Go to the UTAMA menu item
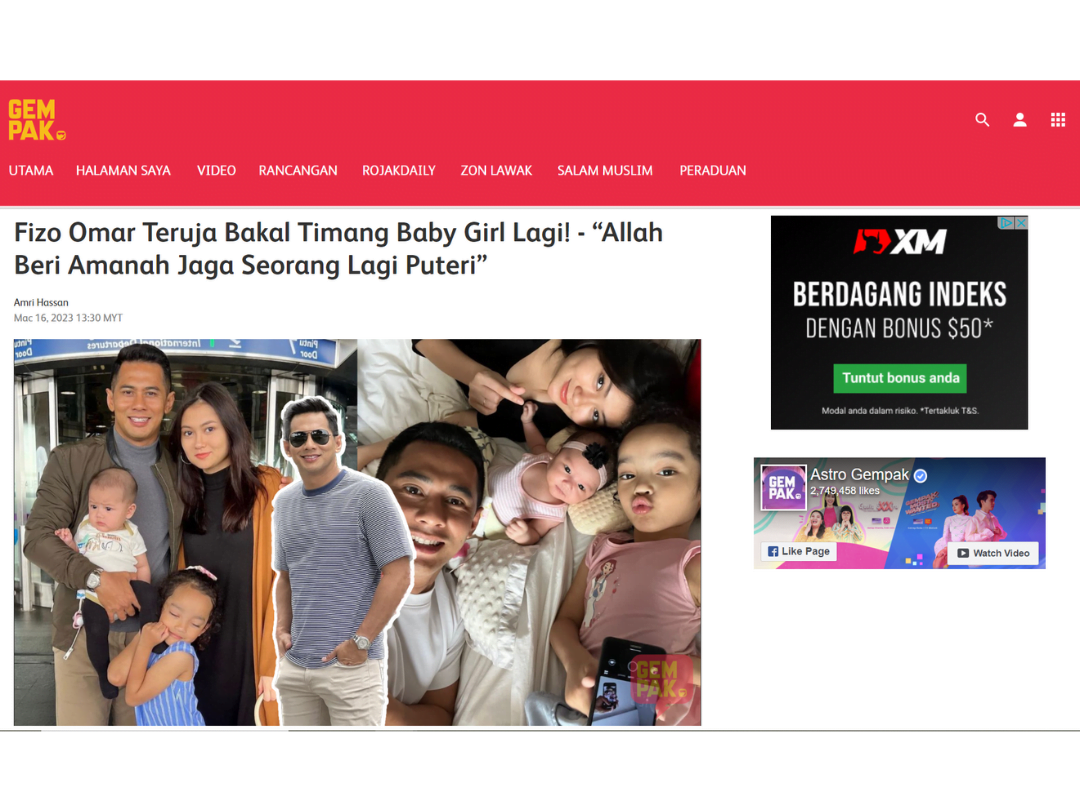The height and width of the screenshot is (800, 1080). (x=31, y=170)
